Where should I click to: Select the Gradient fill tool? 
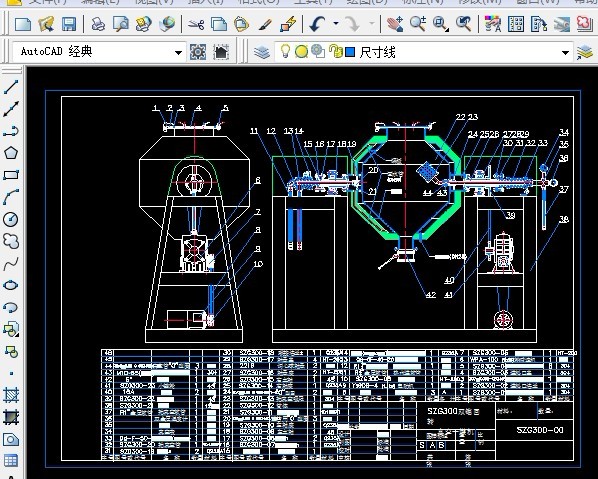(x=11, y=417)
